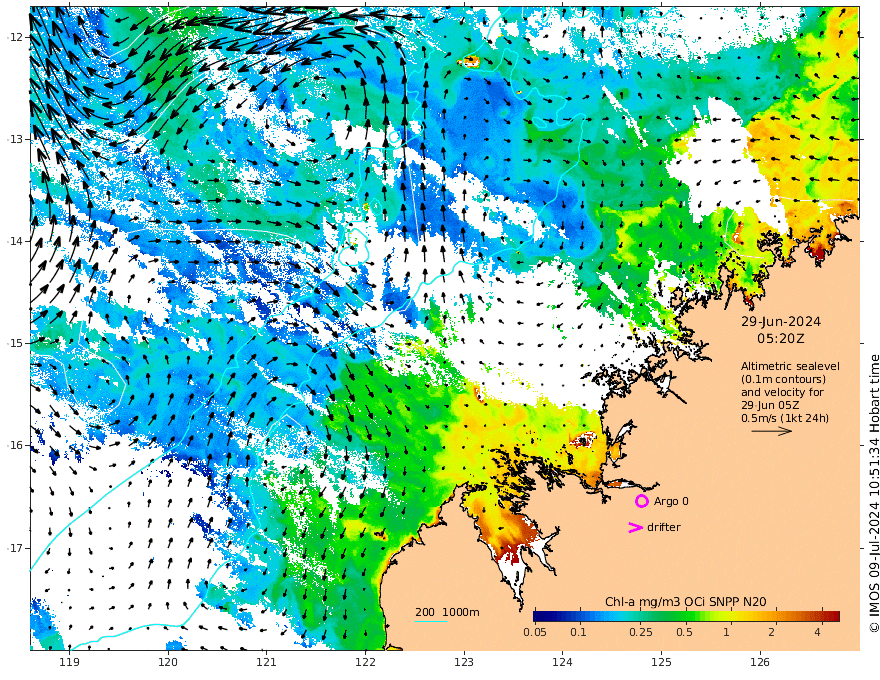880x680 pixels.
Task: Click the '200 1000m' depth contour label
Action: point(447,612)
